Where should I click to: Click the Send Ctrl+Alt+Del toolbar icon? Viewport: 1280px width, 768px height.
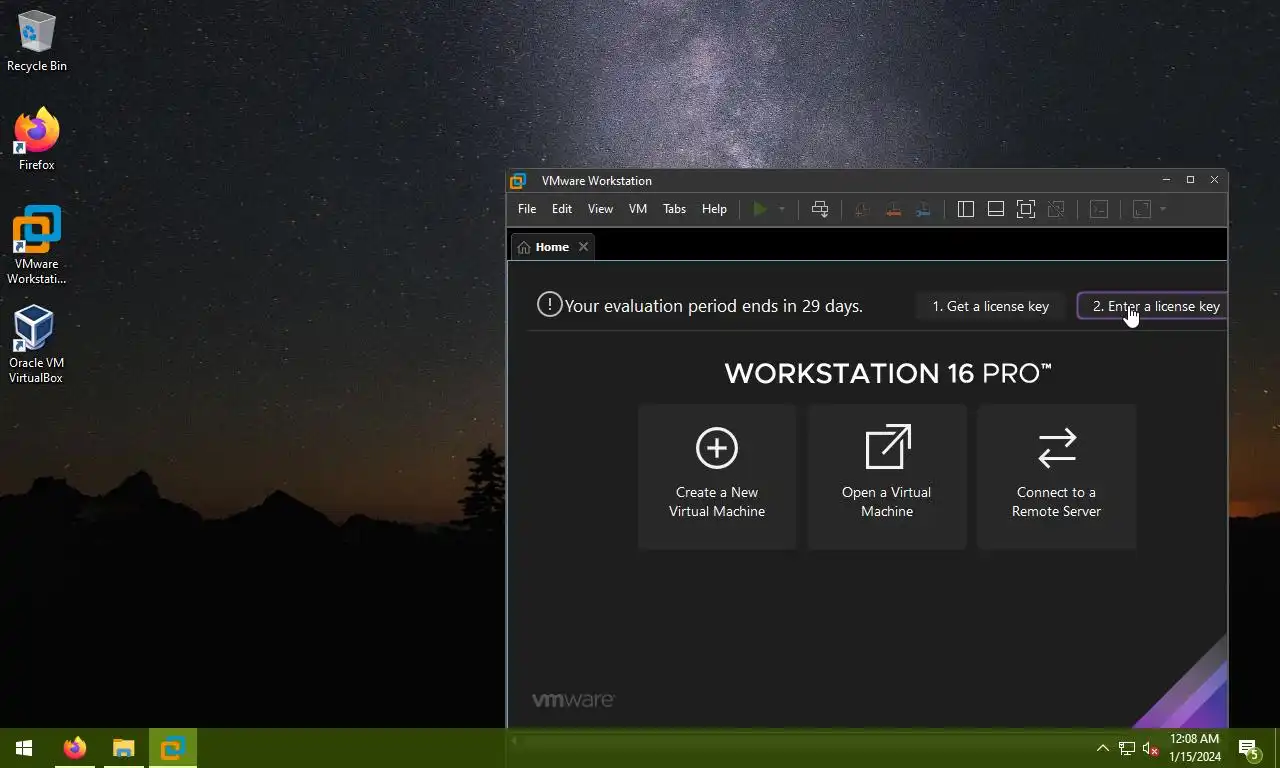click(x=820, y=209)
